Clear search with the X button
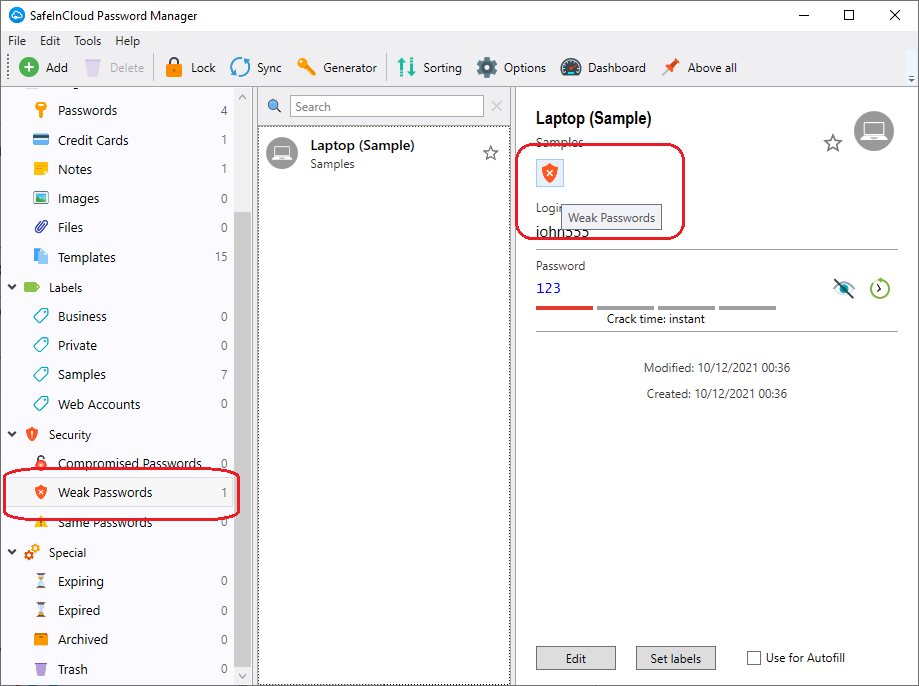The width and height of the screenshot is (919, 686). pyautogui.click(x=496, y=106)
